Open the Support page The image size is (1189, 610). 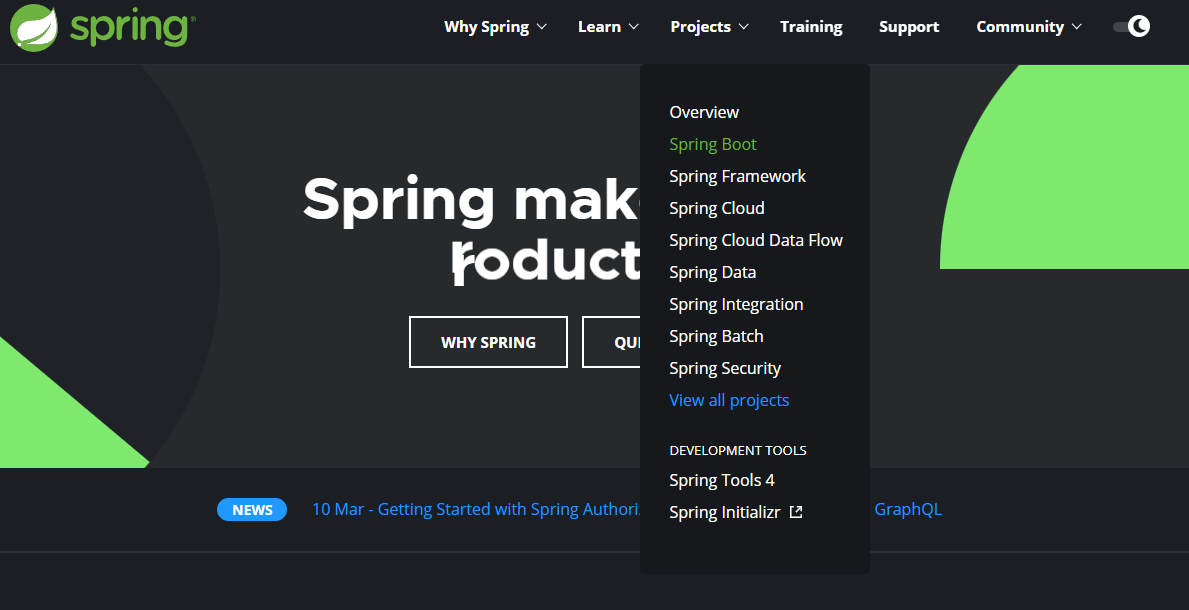point(909,27)
